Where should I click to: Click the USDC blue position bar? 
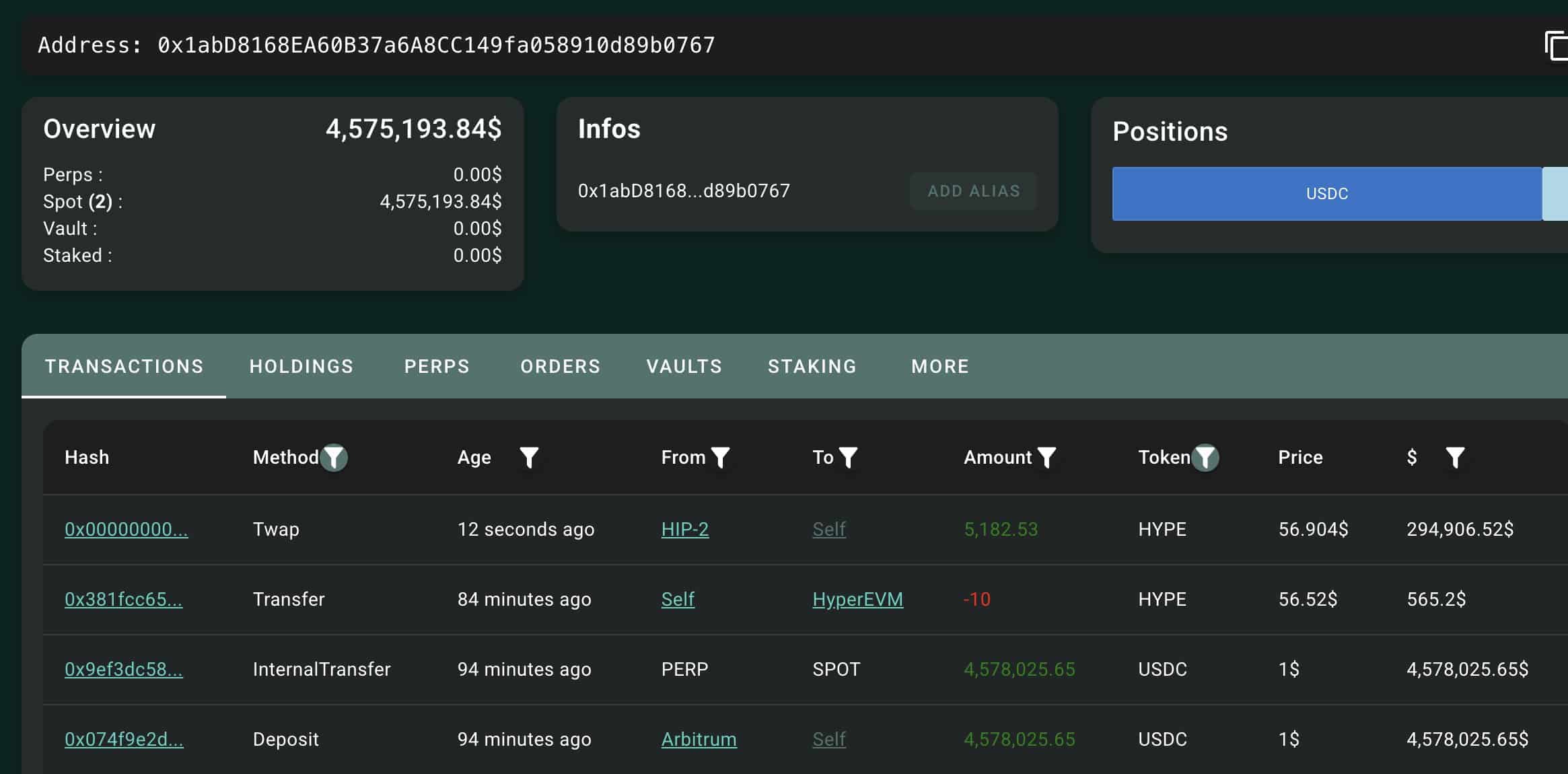click(1326, 194)
